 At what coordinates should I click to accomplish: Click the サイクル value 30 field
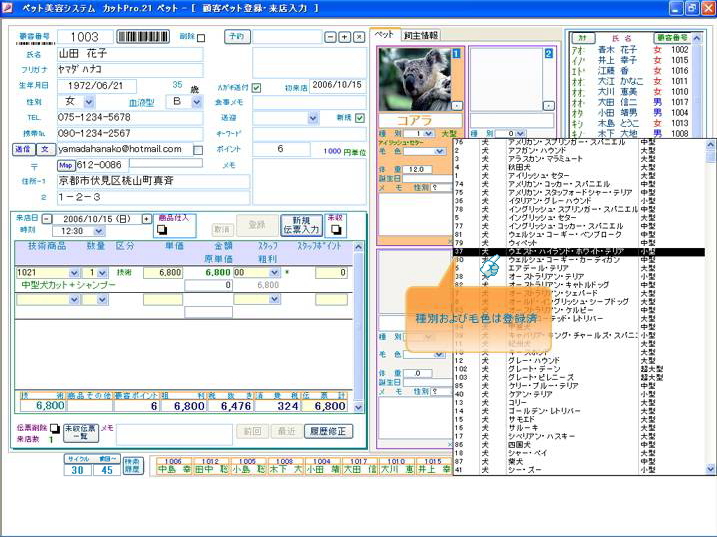tap(77, 469)
